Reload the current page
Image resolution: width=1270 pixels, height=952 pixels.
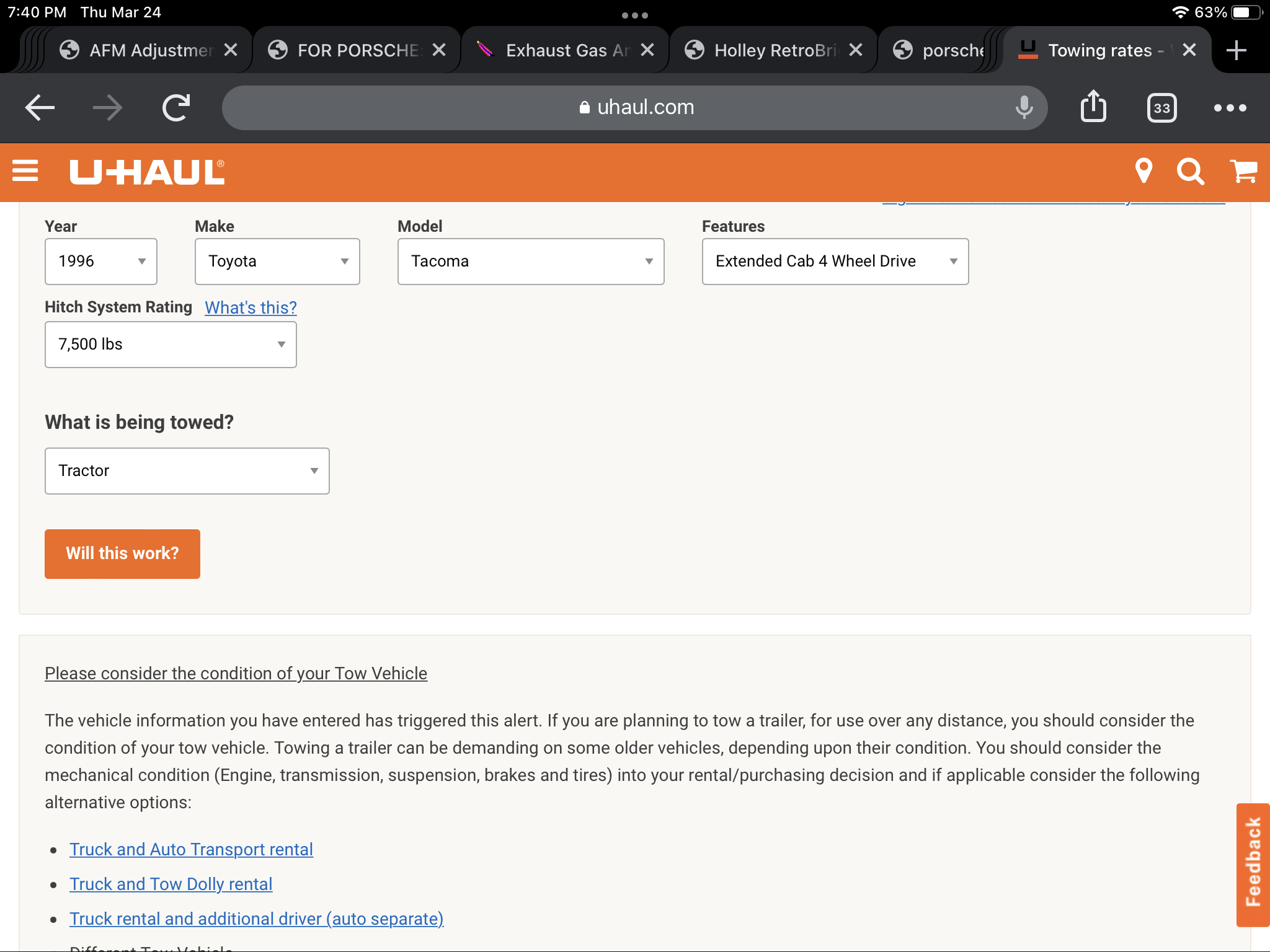click(176, 108)
